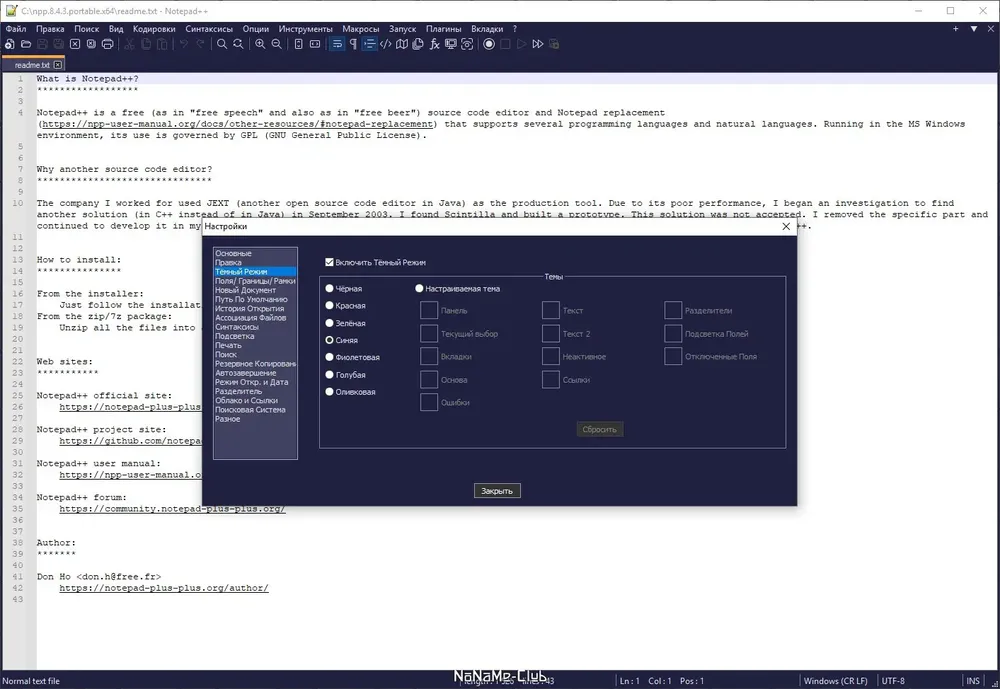Choose Настраиваемая тема radio option
The height and width of the screenshot is (689, 1000).
(419, 288)
